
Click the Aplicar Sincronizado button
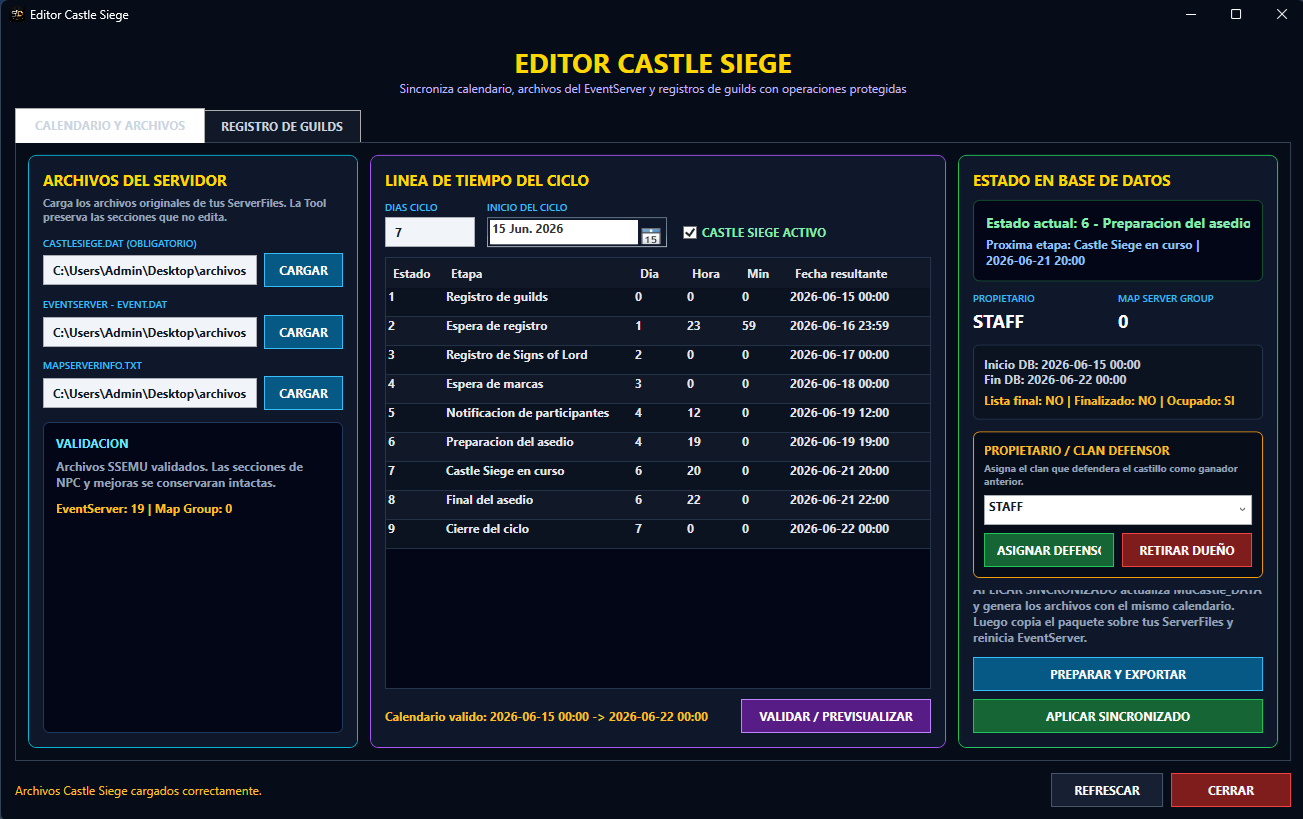[x=1118, y=716]
